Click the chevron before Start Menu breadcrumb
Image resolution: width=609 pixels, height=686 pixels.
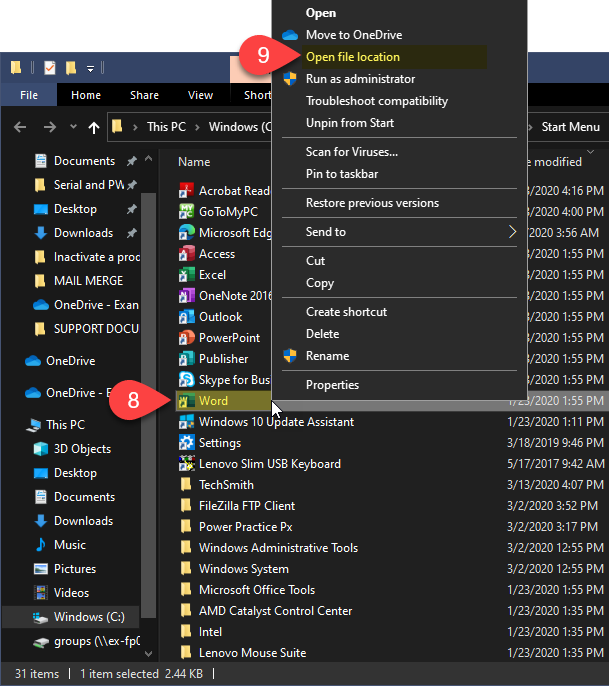pos(531,127)
